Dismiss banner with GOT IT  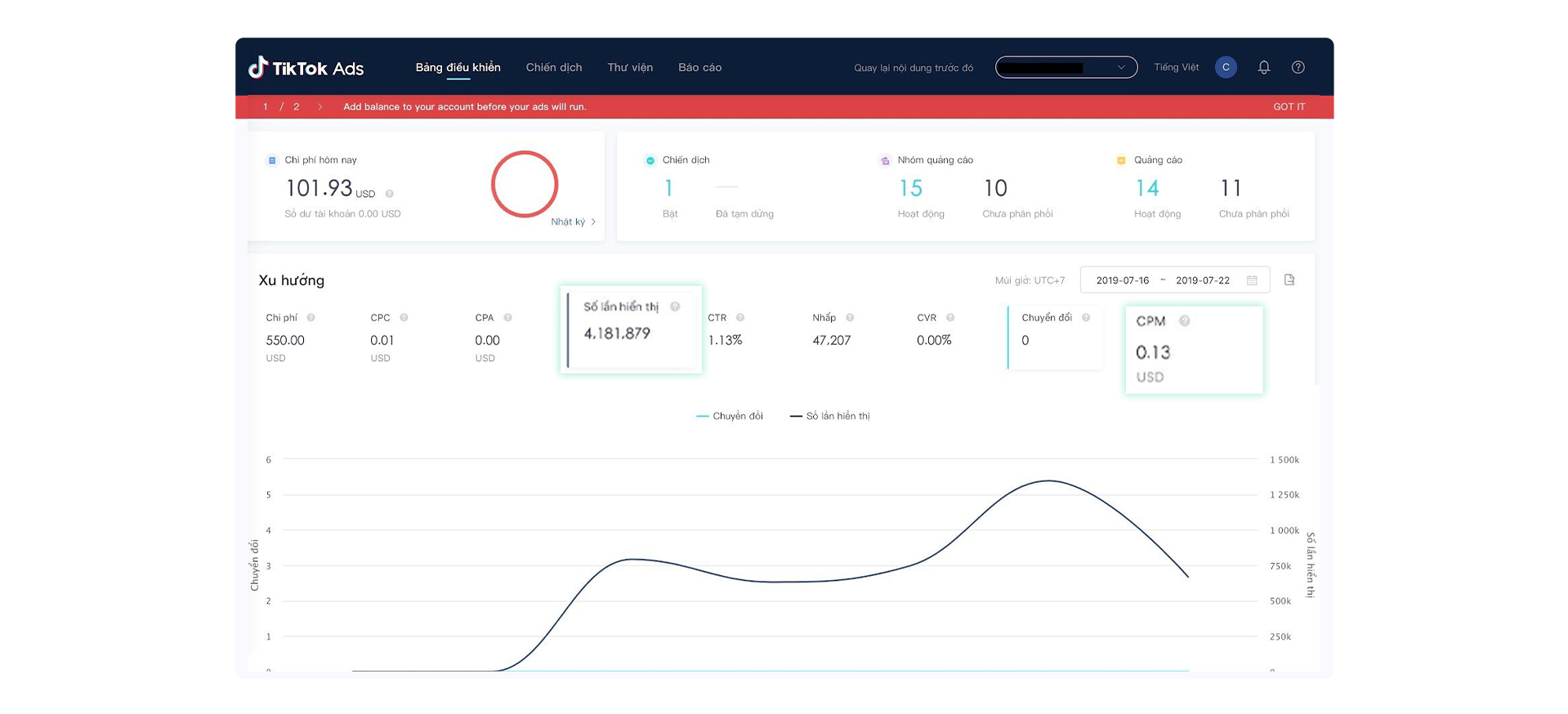click(1289, 107)
